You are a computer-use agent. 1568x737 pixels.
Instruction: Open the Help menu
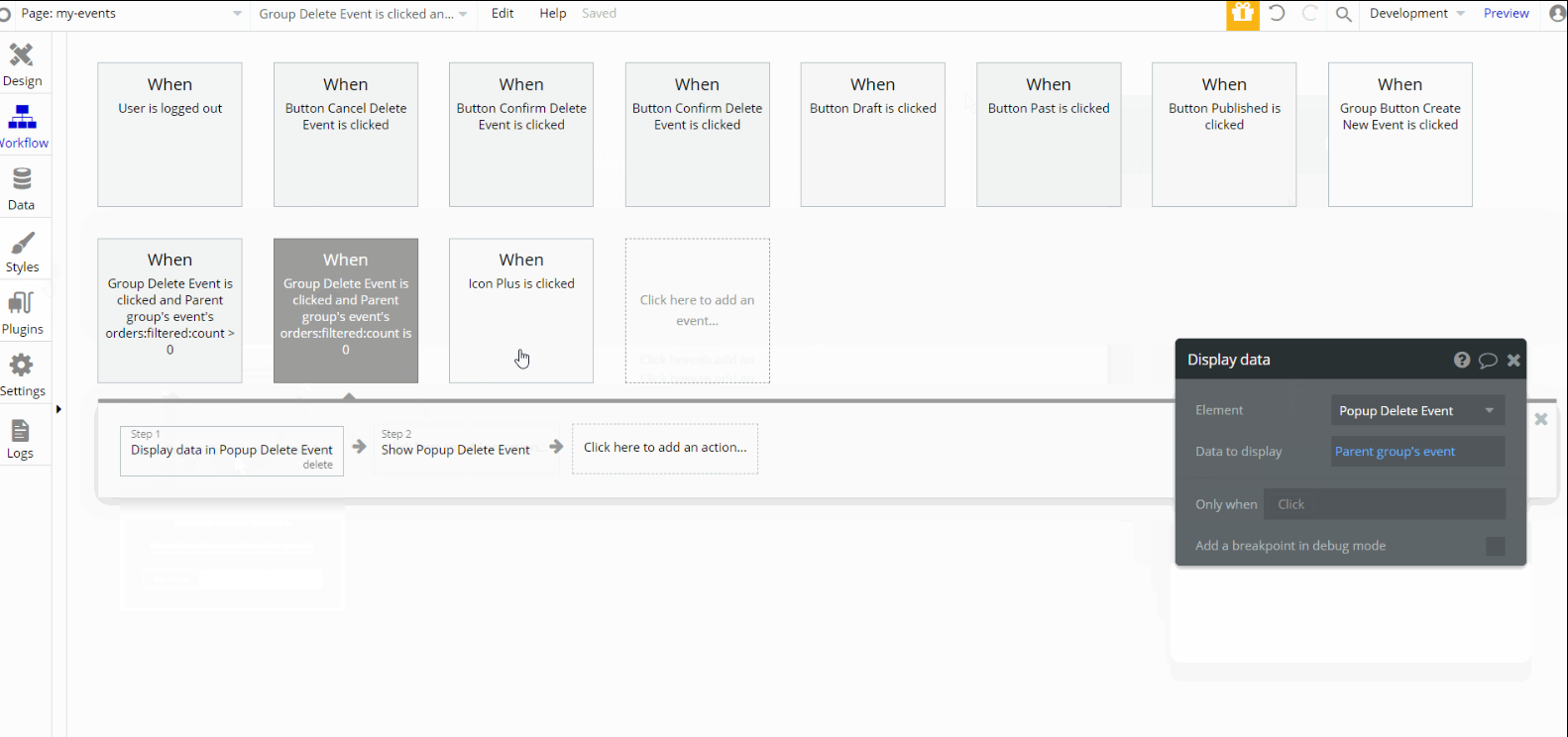point(553,14)
